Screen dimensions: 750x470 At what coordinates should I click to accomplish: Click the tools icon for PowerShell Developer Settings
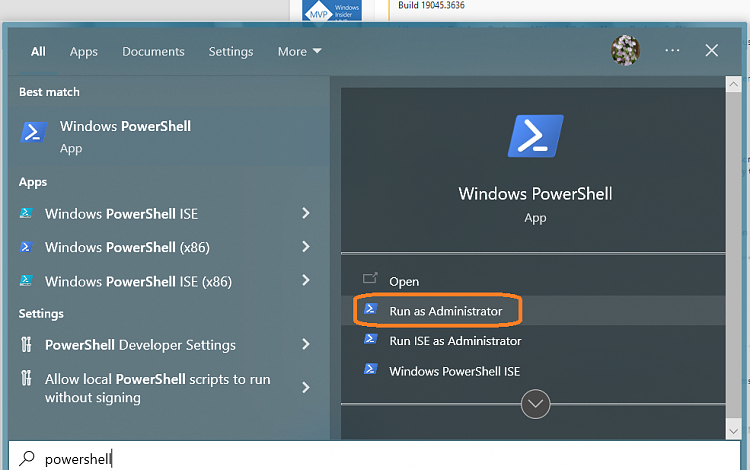point(26,344)
